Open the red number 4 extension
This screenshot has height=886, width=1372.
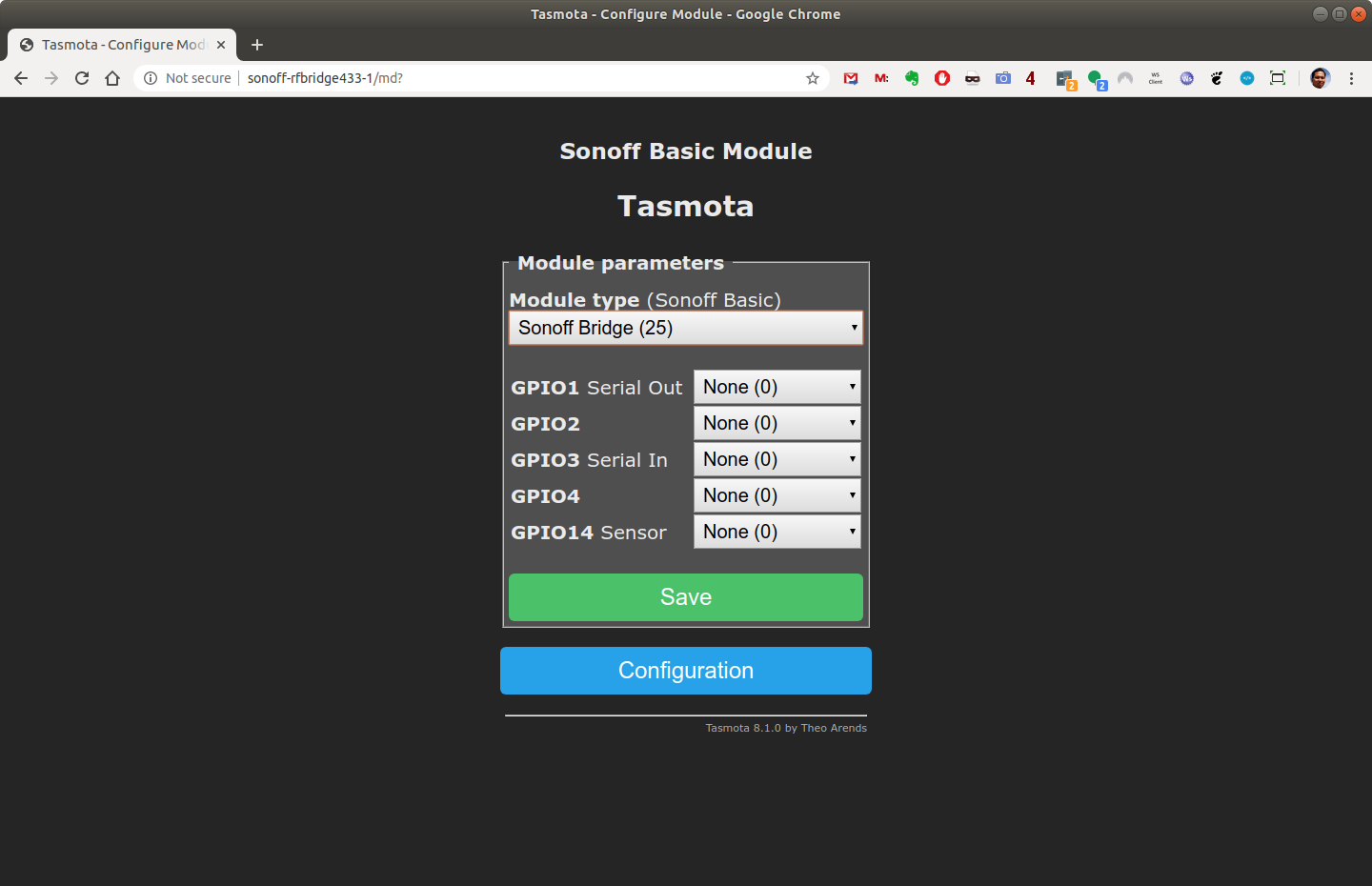tap(1030, 78)
